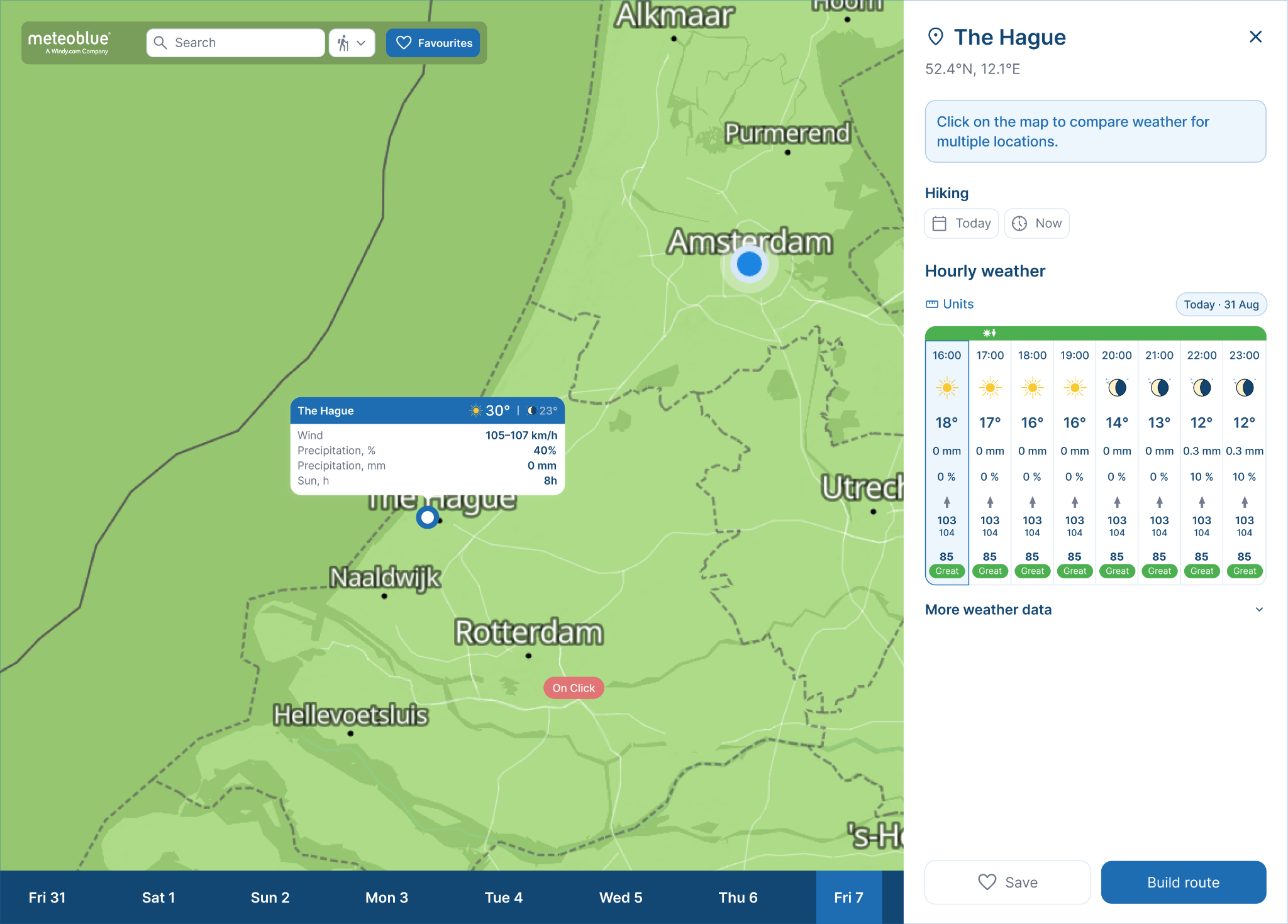The width and height of the screenshot is (1288, 924).
Task: Select Now time chip
Action: click(x=1036, y=223)
